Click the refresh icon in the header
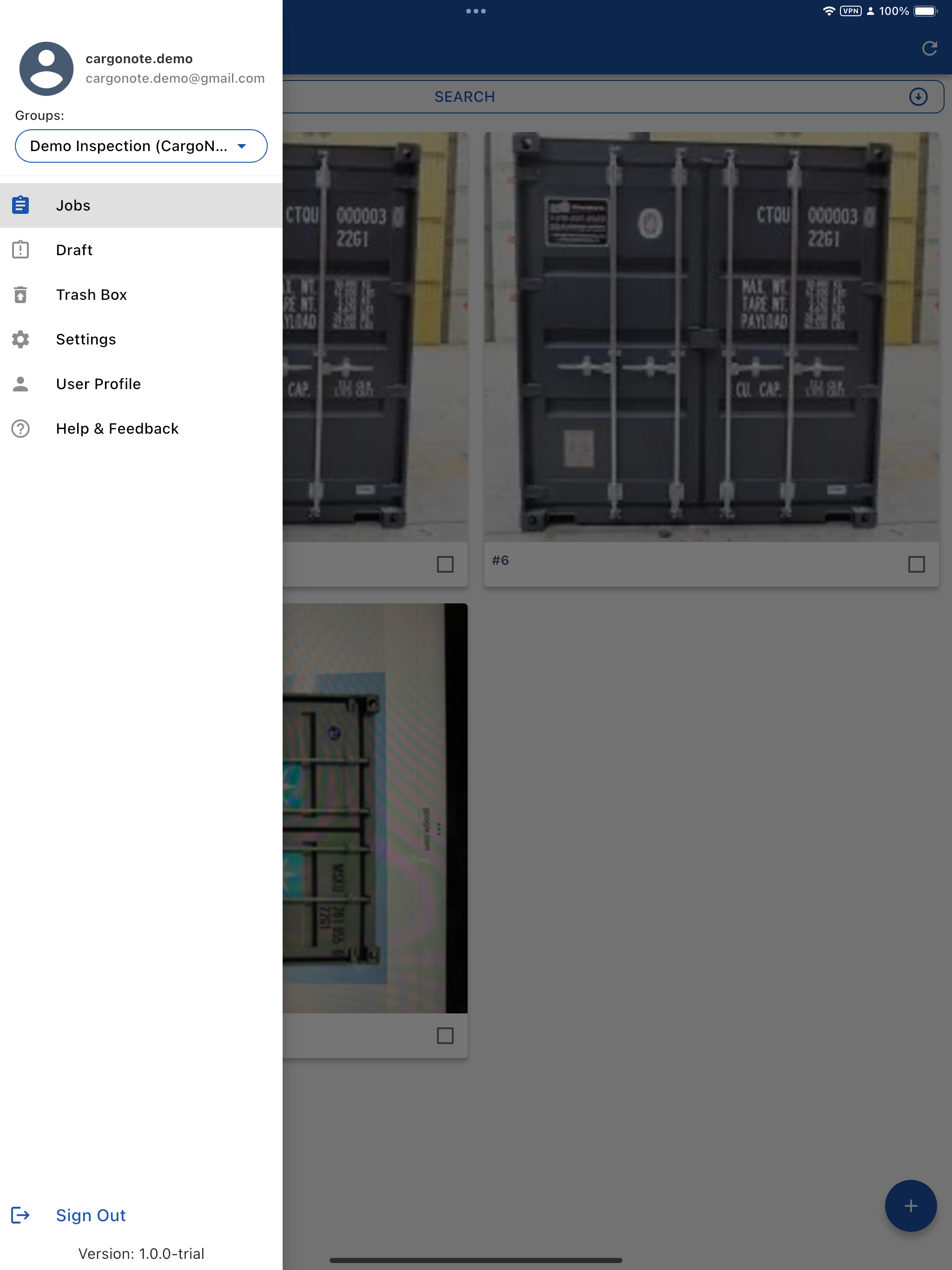This screenshot has height=1270, width=952. (x=930, y=48)
